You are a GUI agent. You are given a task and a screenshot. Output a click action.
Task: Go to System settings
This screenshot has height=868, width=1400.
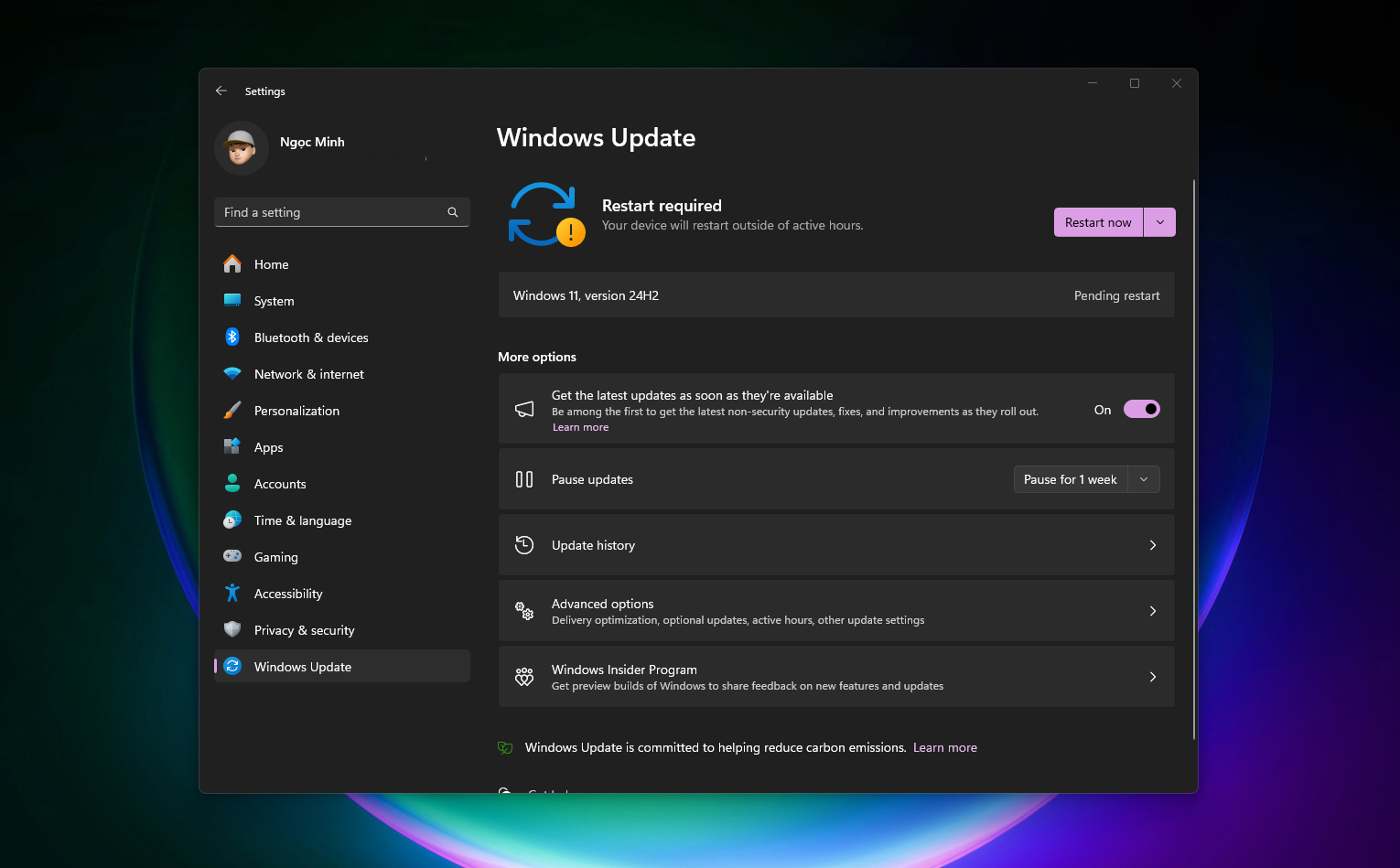coord(341,300)
